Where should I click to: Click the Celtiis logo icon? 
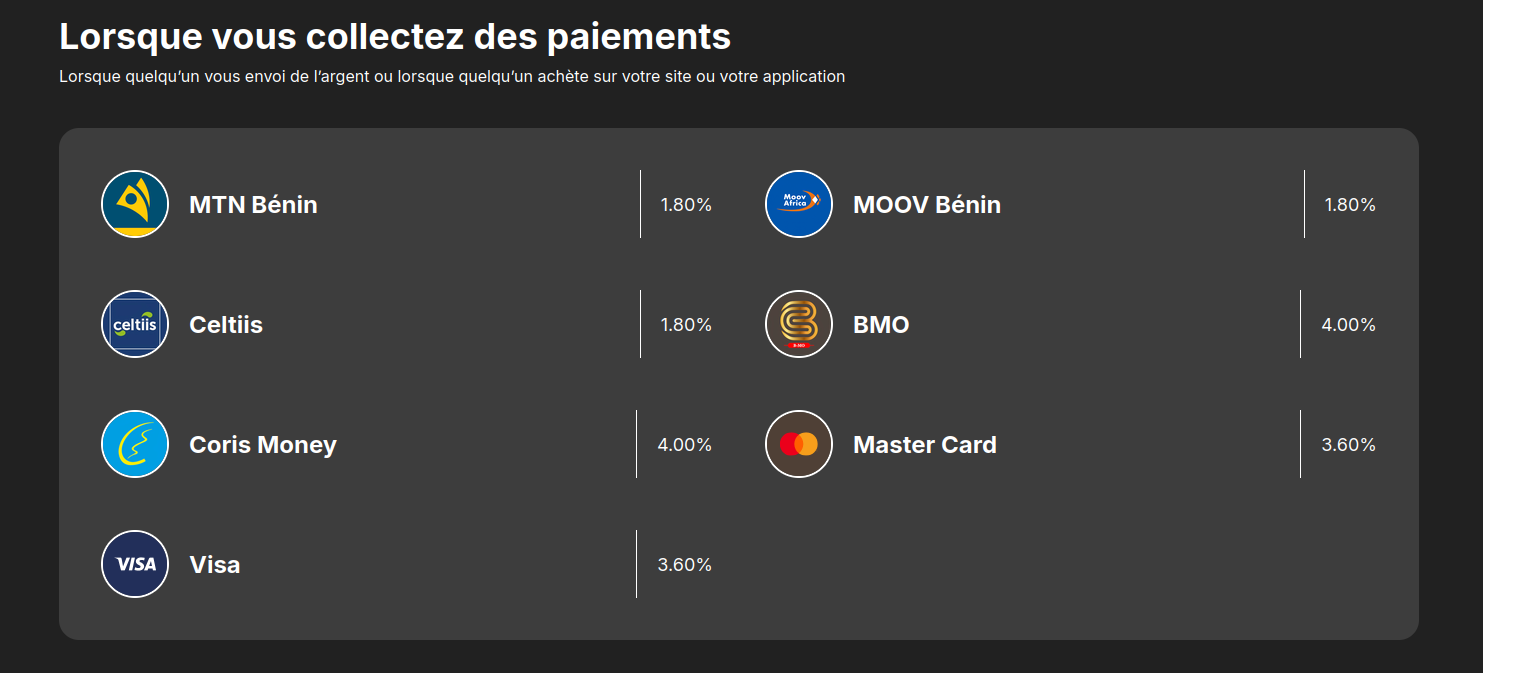click(135, 324)
